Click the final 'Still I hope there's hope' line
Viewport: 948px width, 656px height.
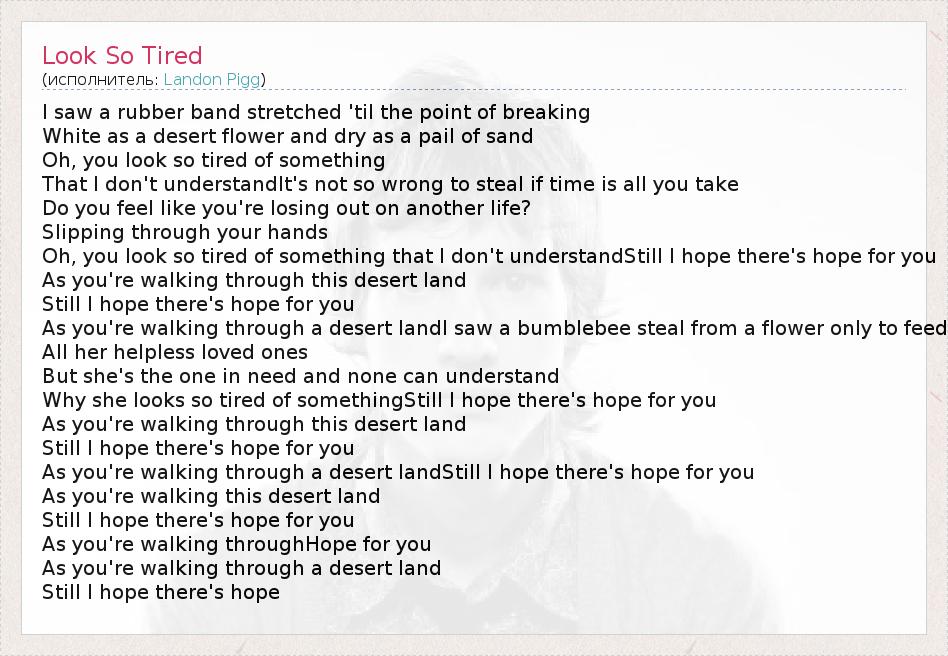161,592
